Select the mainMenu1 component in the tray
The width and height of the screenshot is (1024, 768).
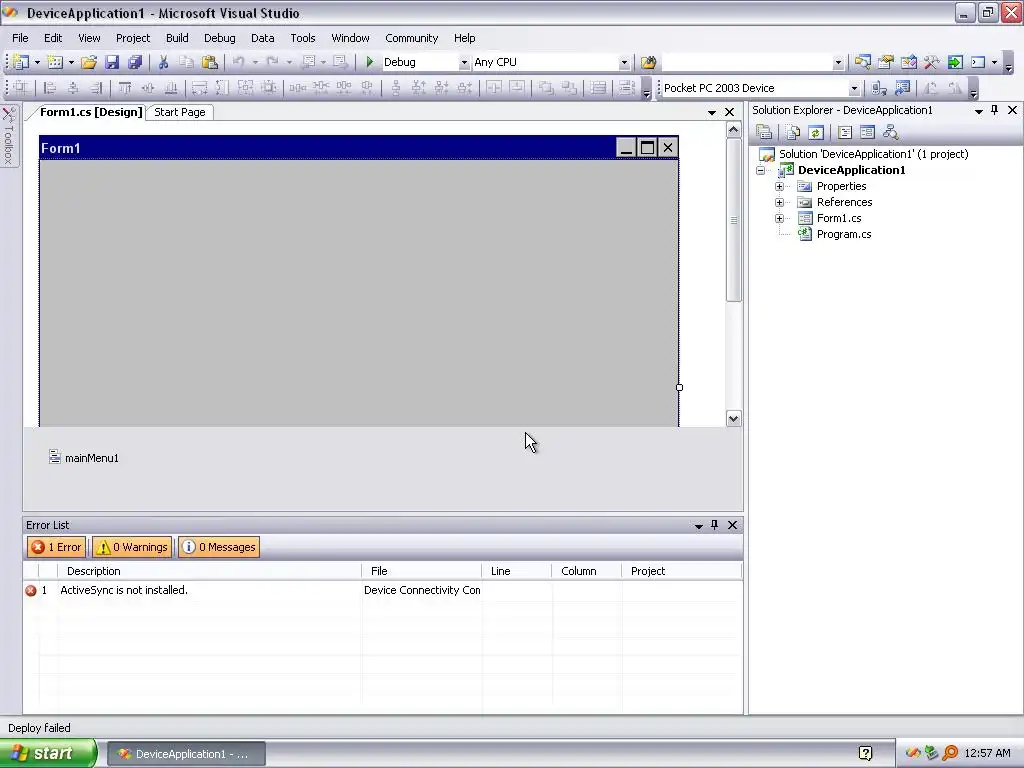coord(84,458)
